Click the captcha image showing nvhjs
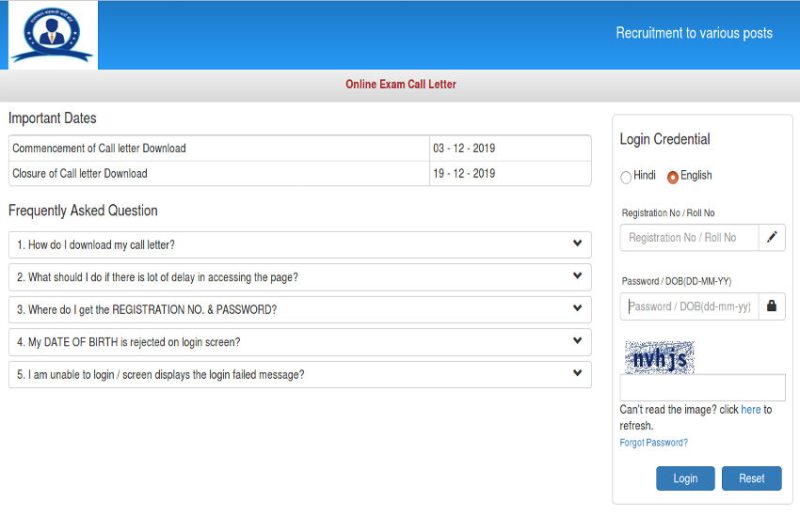 pyautogui.click(x=660, y=357)
